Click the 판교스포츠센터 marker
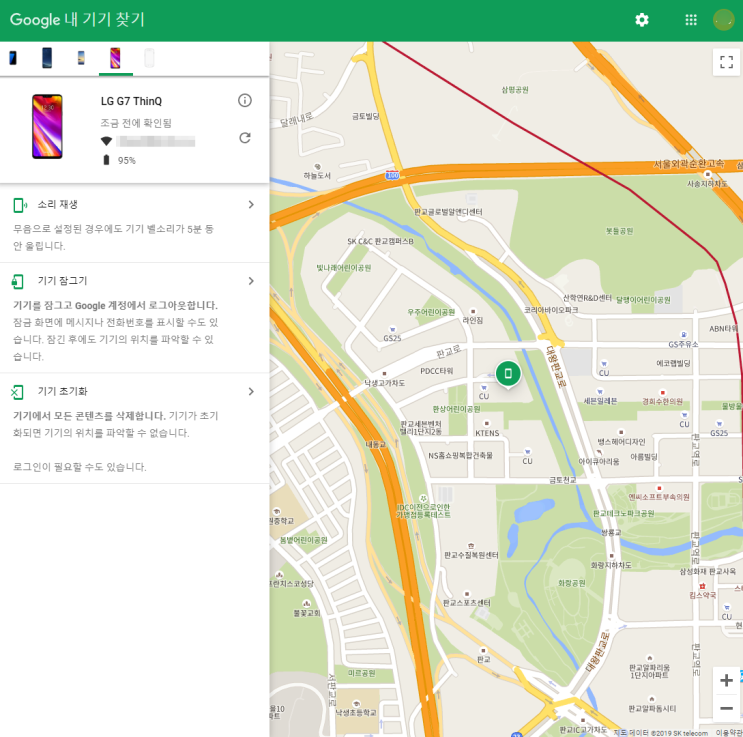This screenshot has height=737, width=743. pyautogui.click(x=467, y=594)
